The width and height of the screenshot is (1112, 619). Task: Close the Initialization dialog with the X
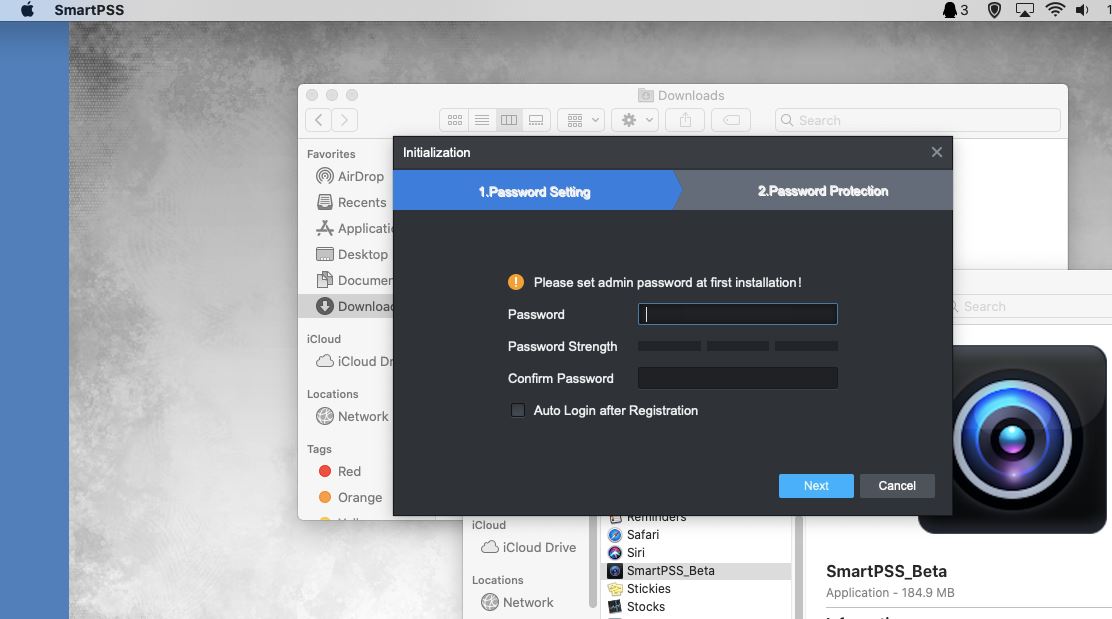tap(937, 152)
